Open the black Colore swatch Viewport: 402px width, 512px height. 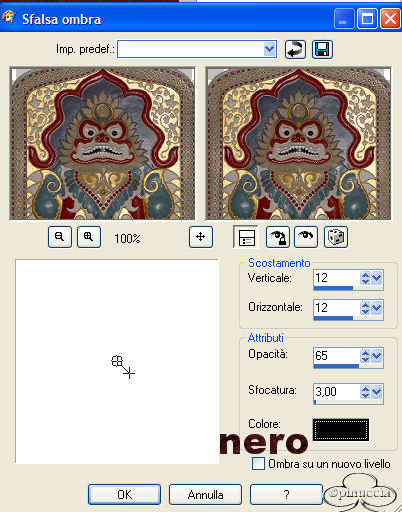(341, 430)
